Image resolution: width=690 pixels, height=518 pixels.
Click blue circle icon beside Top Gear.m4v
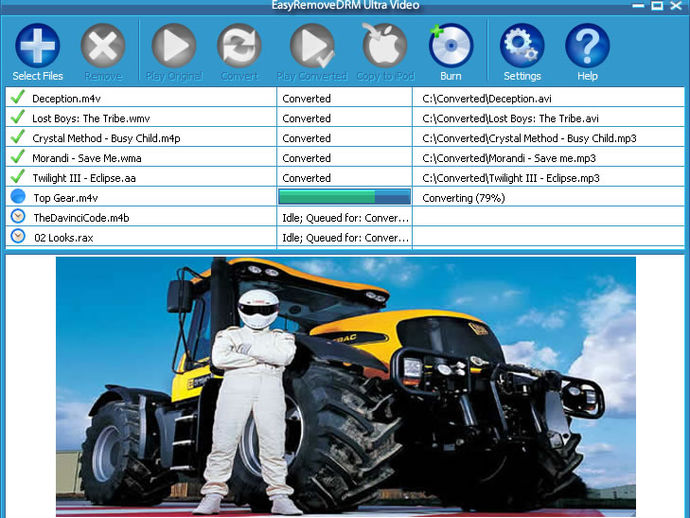pos(18,196)
